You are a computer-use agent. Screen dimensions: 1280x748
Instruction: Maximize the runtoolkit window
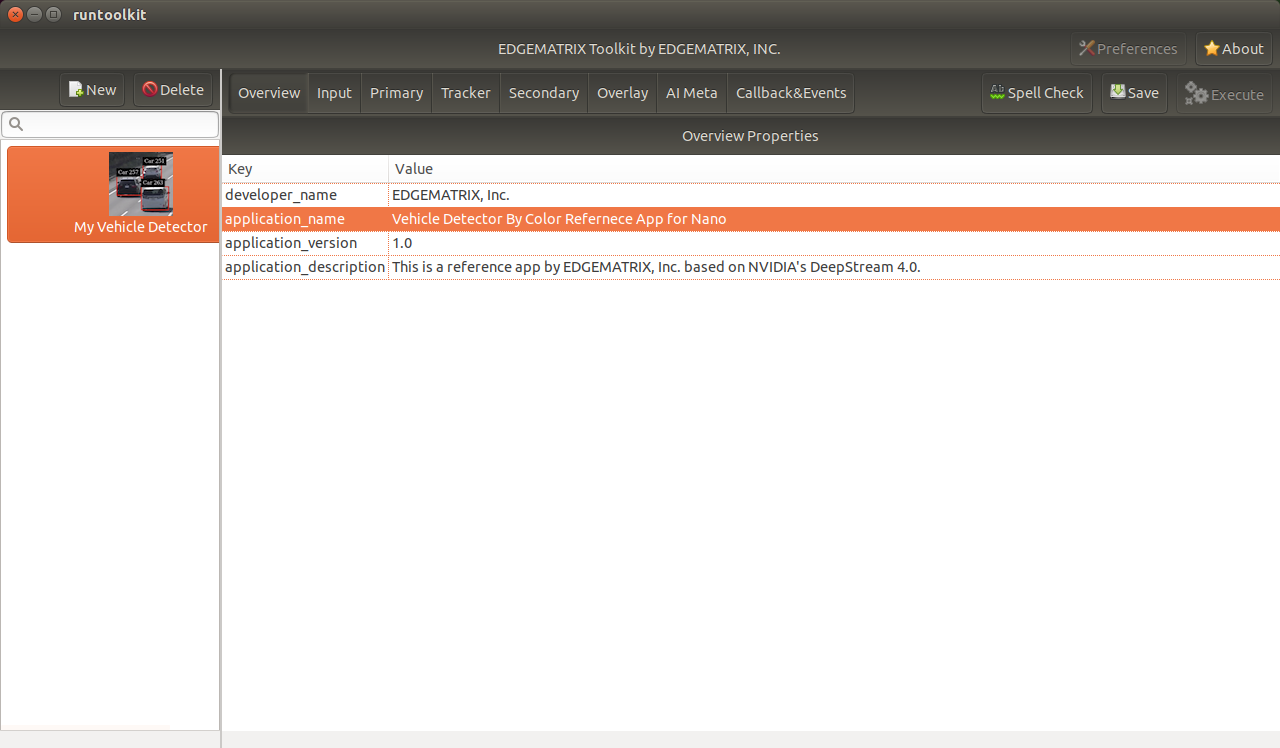click(x=53, y=14)
